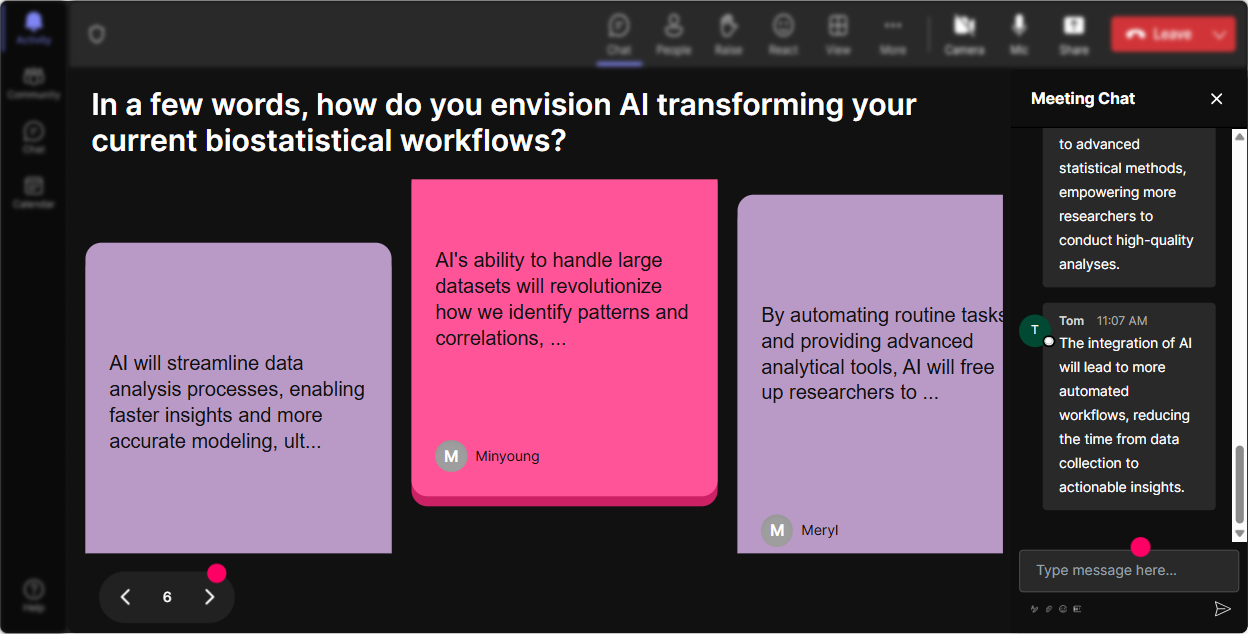Viewport: 1248px width, 634px height.
Task: Open the More options menu
Action: point(893,34)
